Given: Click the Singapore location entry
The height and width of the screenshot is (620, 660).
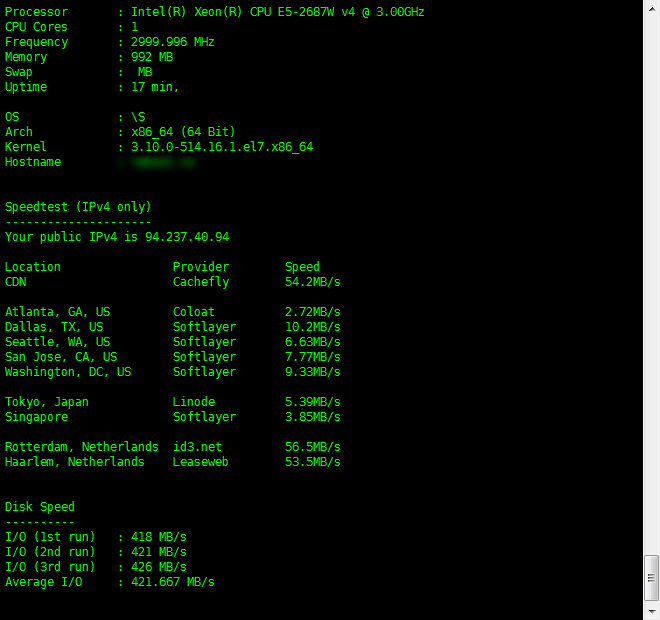Looking at the screenshot, I should pyautogui.click(x=36, y=417).
